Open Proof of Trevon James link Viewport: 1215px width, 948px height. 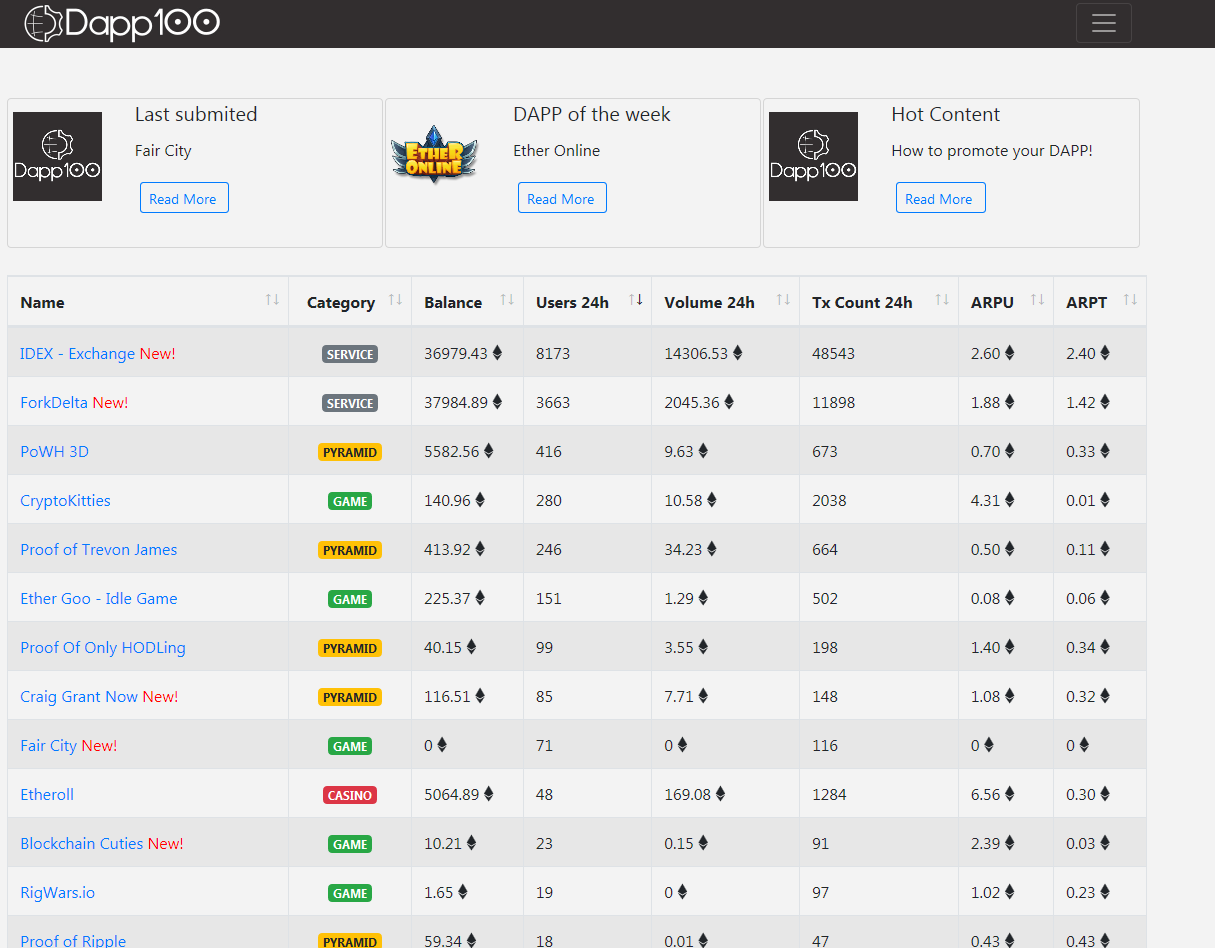[98, 549]
